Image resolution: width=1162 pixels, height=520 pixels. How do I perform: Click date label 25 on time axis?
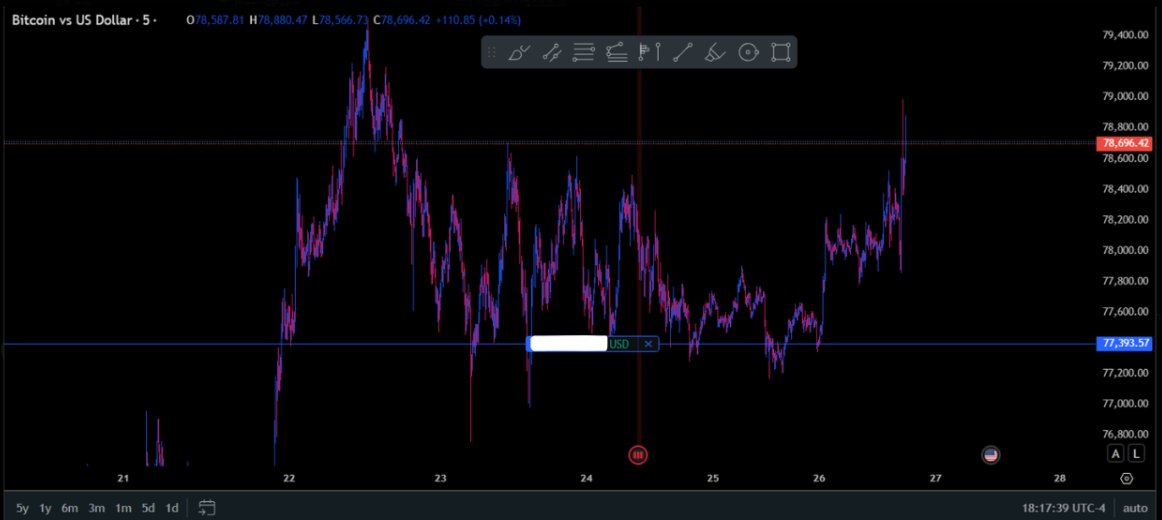(713, 479)
